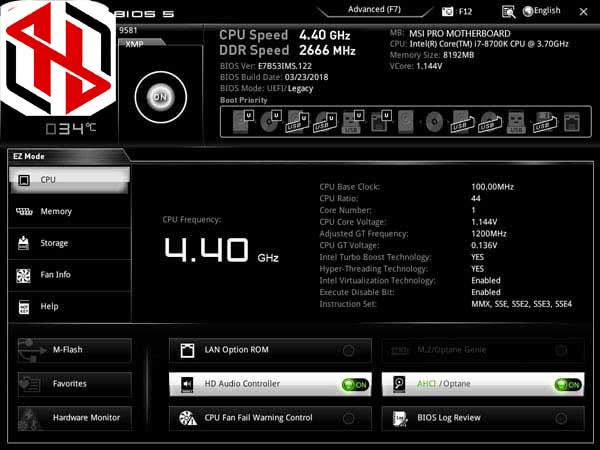This screenshot has height=450, width=600.
Task: Click the large 4.40 GHz CPU Frequency
Action: [221, 250]
